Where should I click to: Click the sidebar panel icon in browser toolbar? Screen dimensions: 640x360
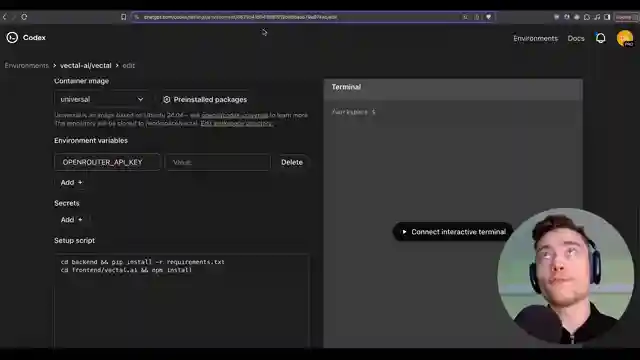point(607,17)
